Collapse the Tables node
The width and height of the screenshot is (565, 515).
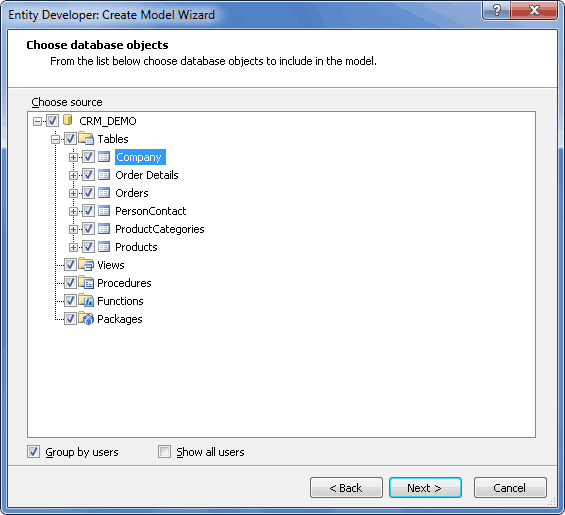[x=55, y=139]
